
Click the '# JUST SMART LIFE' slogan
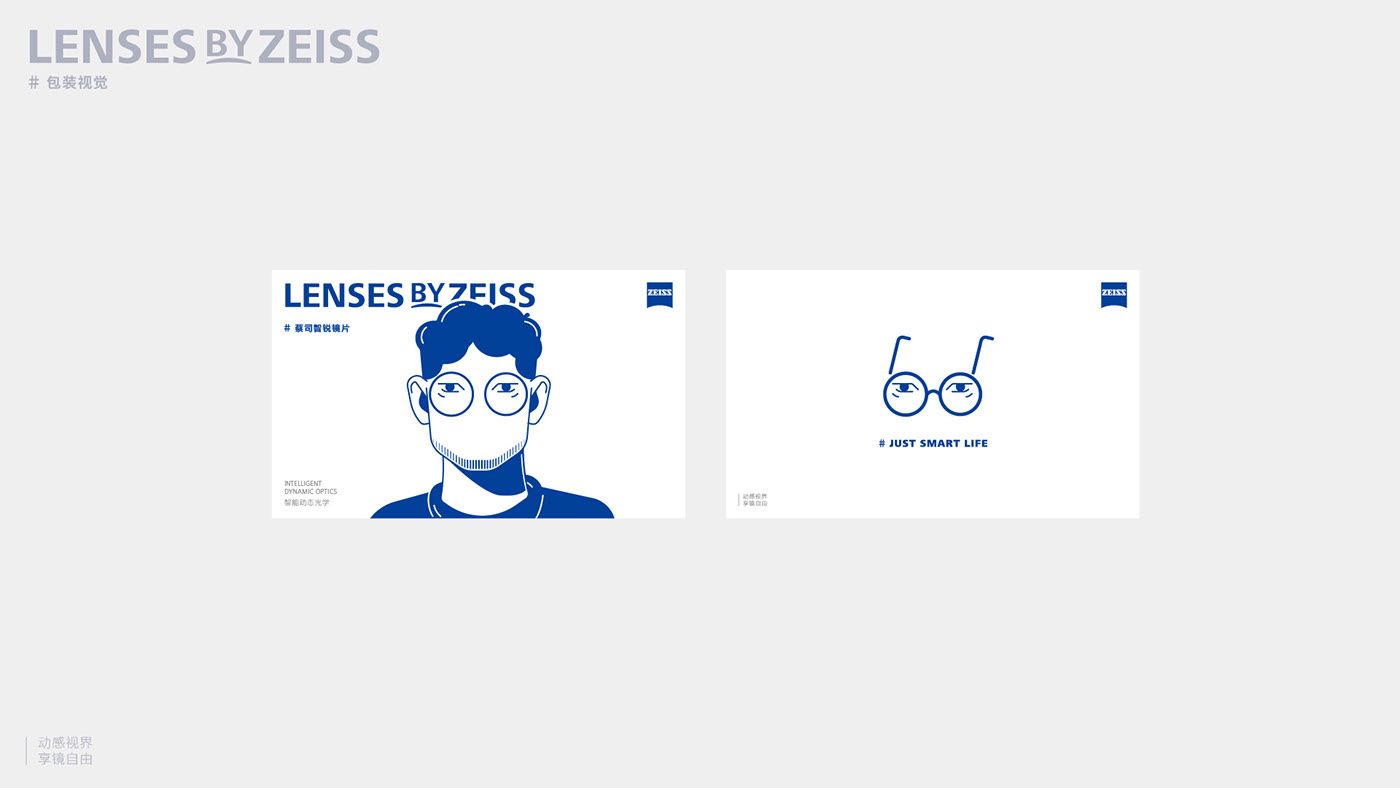[933, 443]
